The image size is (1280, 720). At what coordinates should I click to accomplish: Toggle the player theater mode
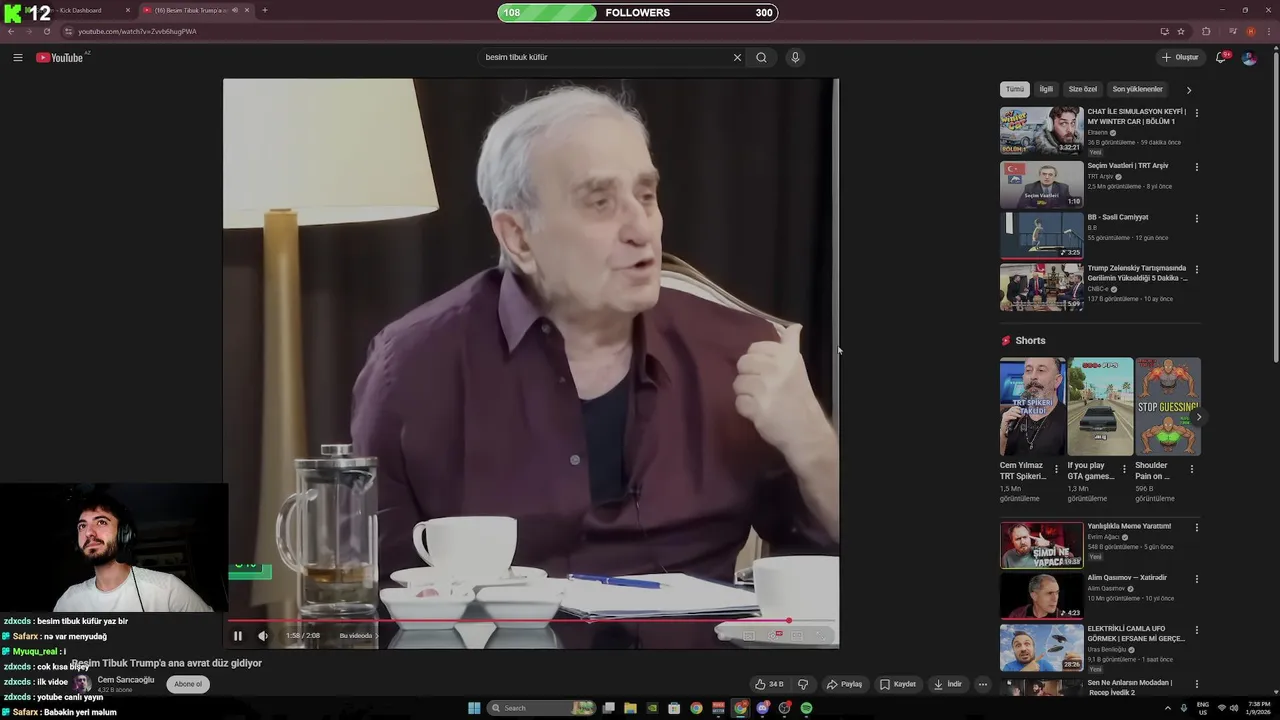pyautogui.click(x=797, y=635)
